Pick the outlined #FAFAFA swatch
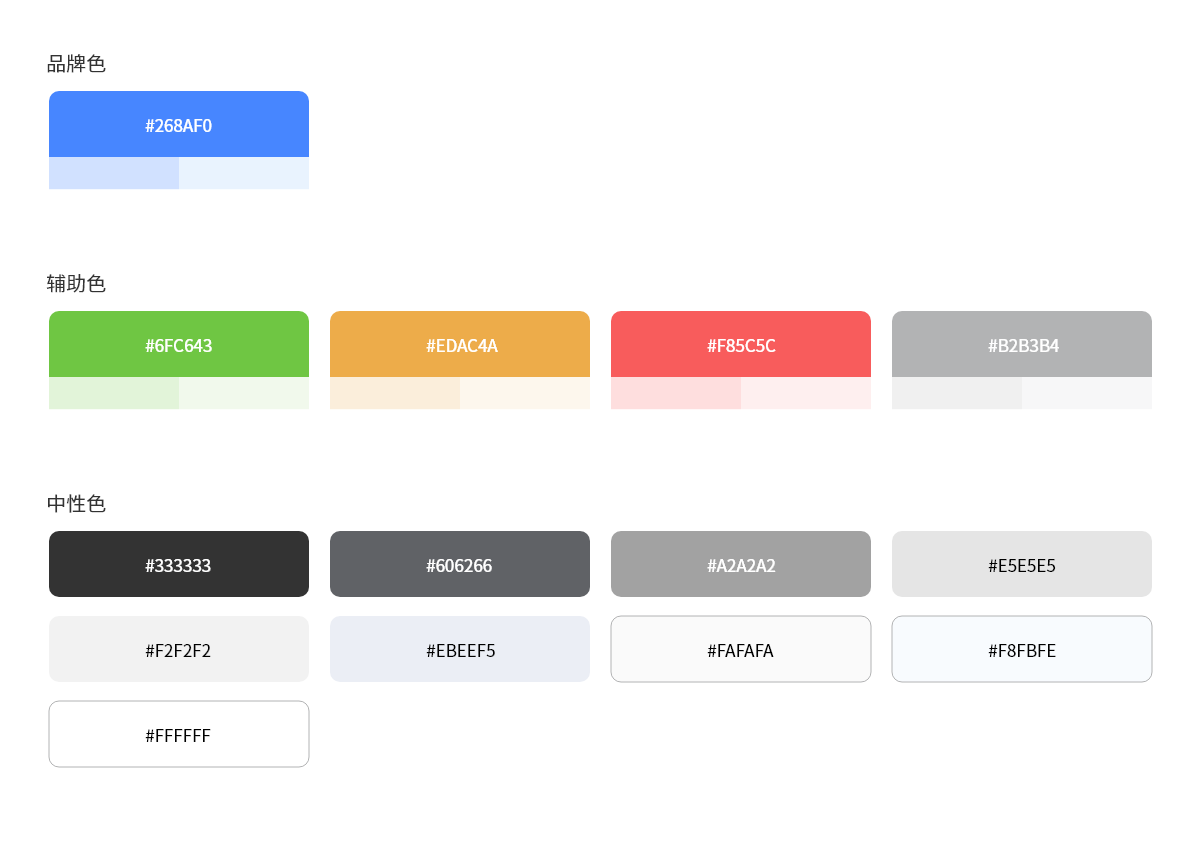The width and height of the screenshot is (1200, 848). [741, 649]
